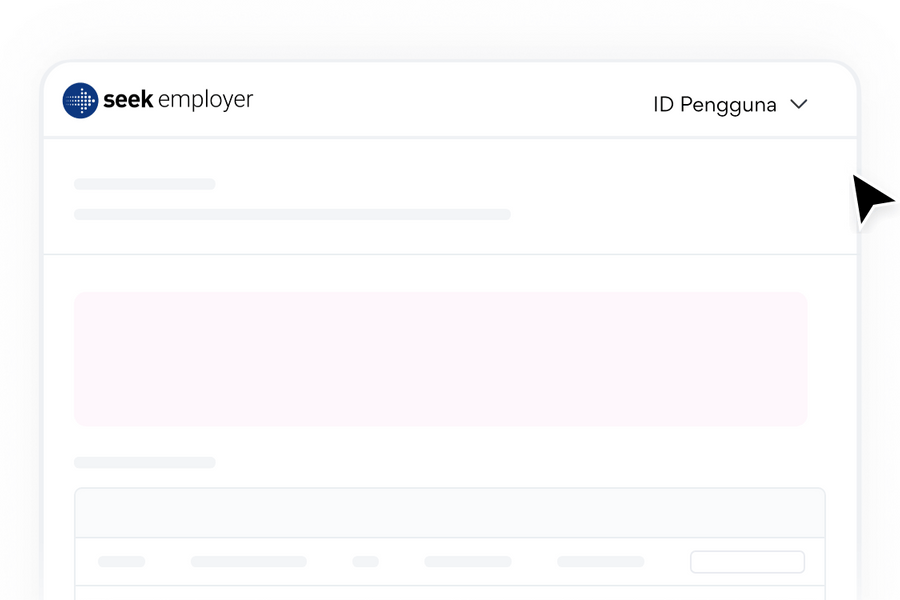Select the short page title placeholder bar
The image size is (900, 600).
145,184
